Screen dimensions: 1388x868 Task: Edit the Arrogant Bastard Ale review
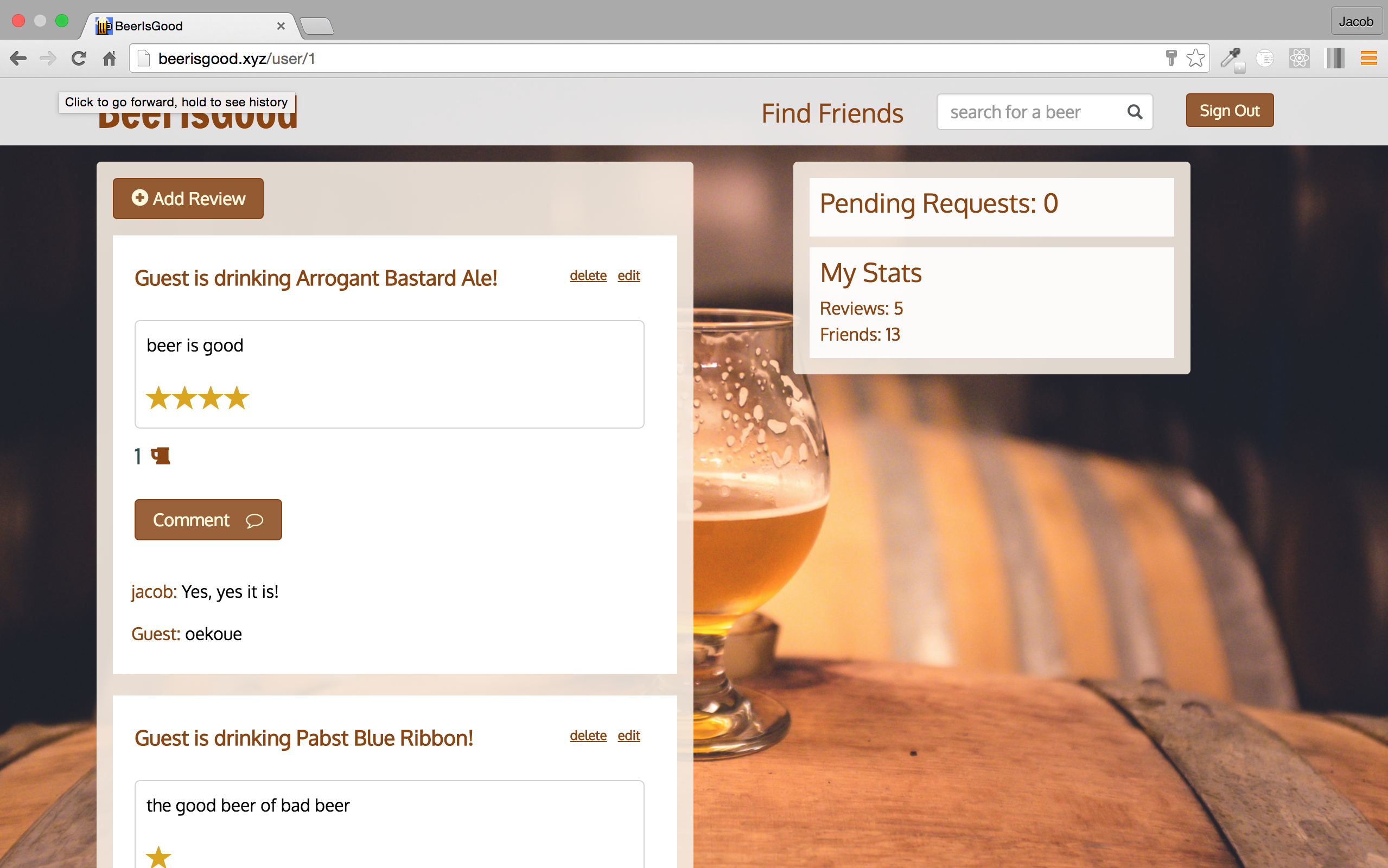click(628, 276)
